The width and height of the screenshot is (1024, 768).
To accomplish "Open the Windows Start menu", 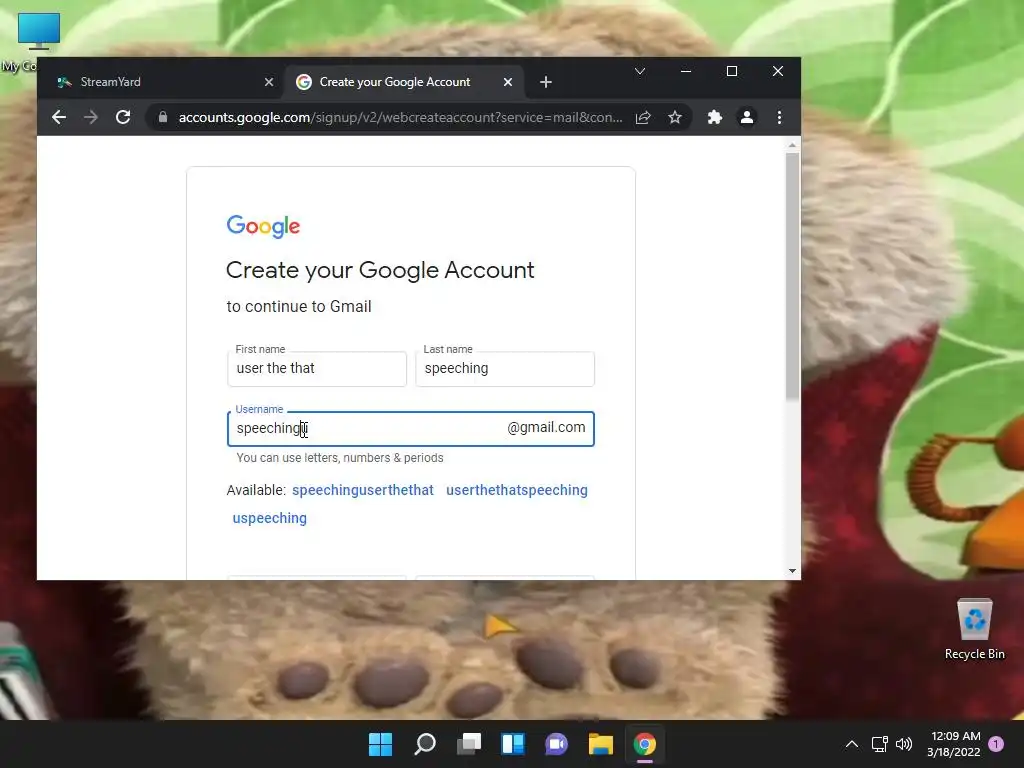I will [381, 744].
